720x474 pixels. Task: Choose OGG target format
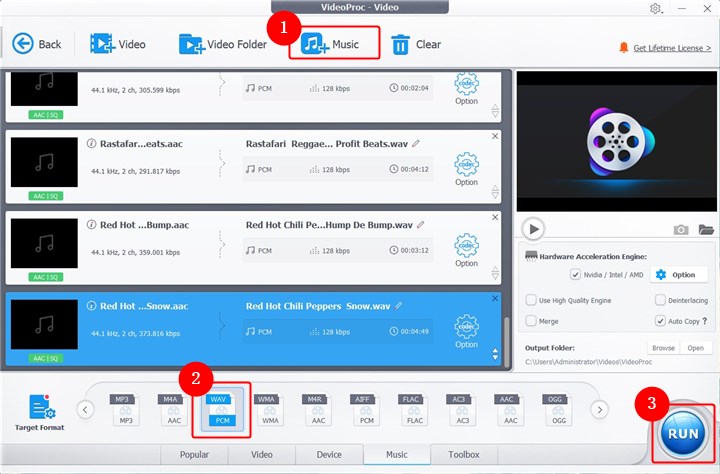[557, 409]
